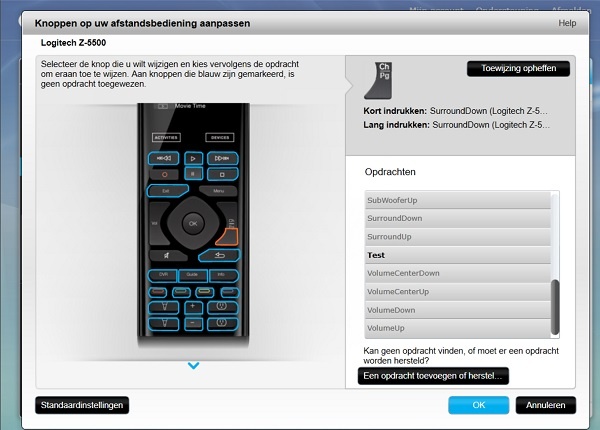Show lower part of remote via chevron
This screenshot has height=430, width=600.
(194, 366)
